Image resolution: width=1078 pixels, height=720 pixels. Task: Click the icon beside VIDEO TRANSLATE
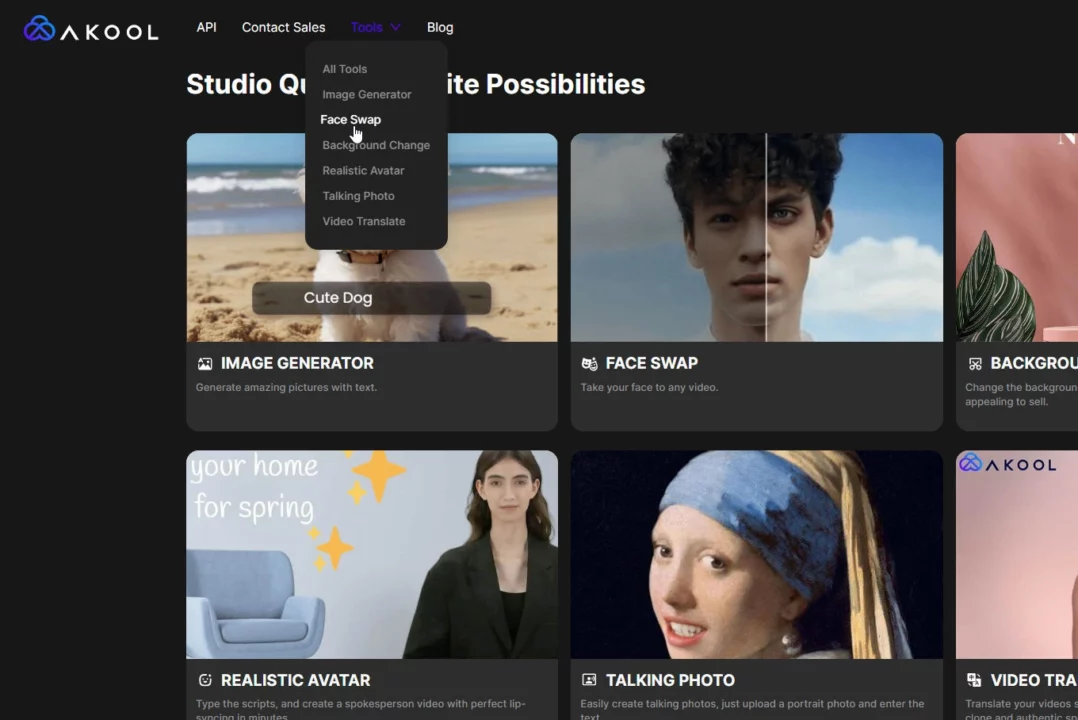click(972, 680)
